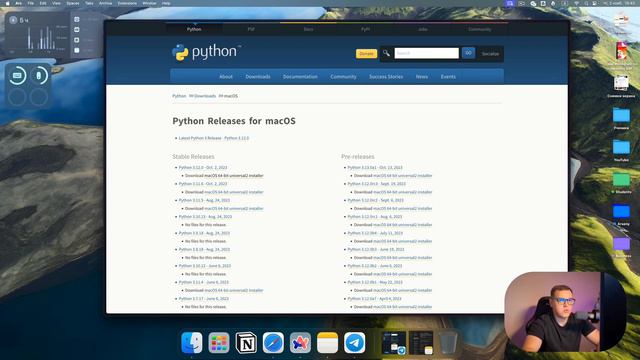Focus the site search input field
640x360 pixels.
pos(426,53)
